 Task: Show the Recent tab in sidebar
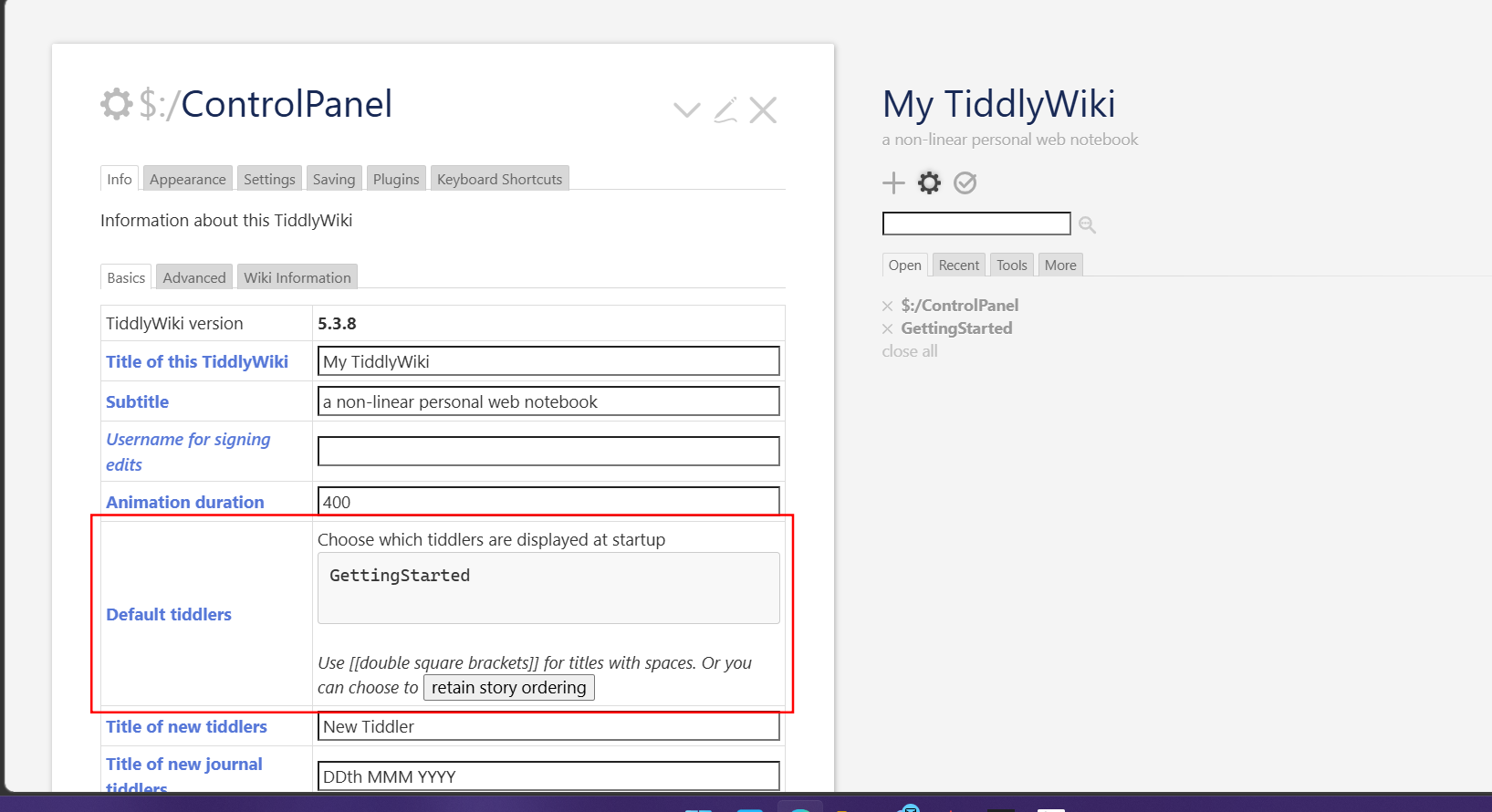coord(958,265)
